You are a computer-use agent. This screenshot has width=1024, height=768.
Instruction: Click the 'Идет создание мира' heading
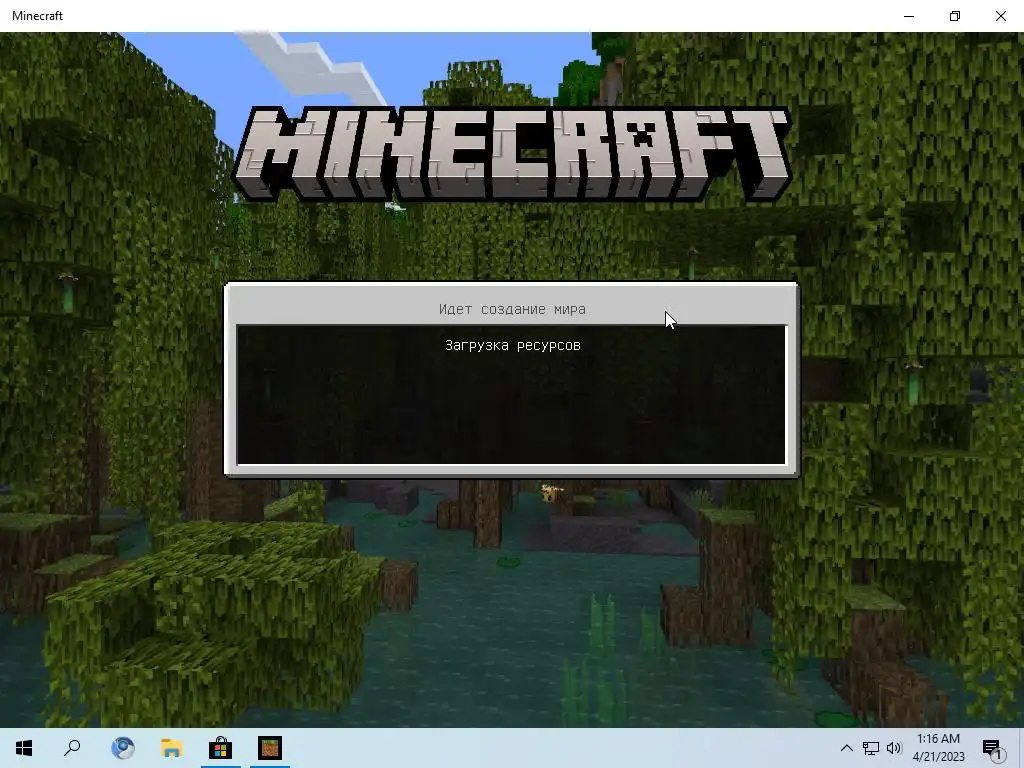[x=512, y=309]
